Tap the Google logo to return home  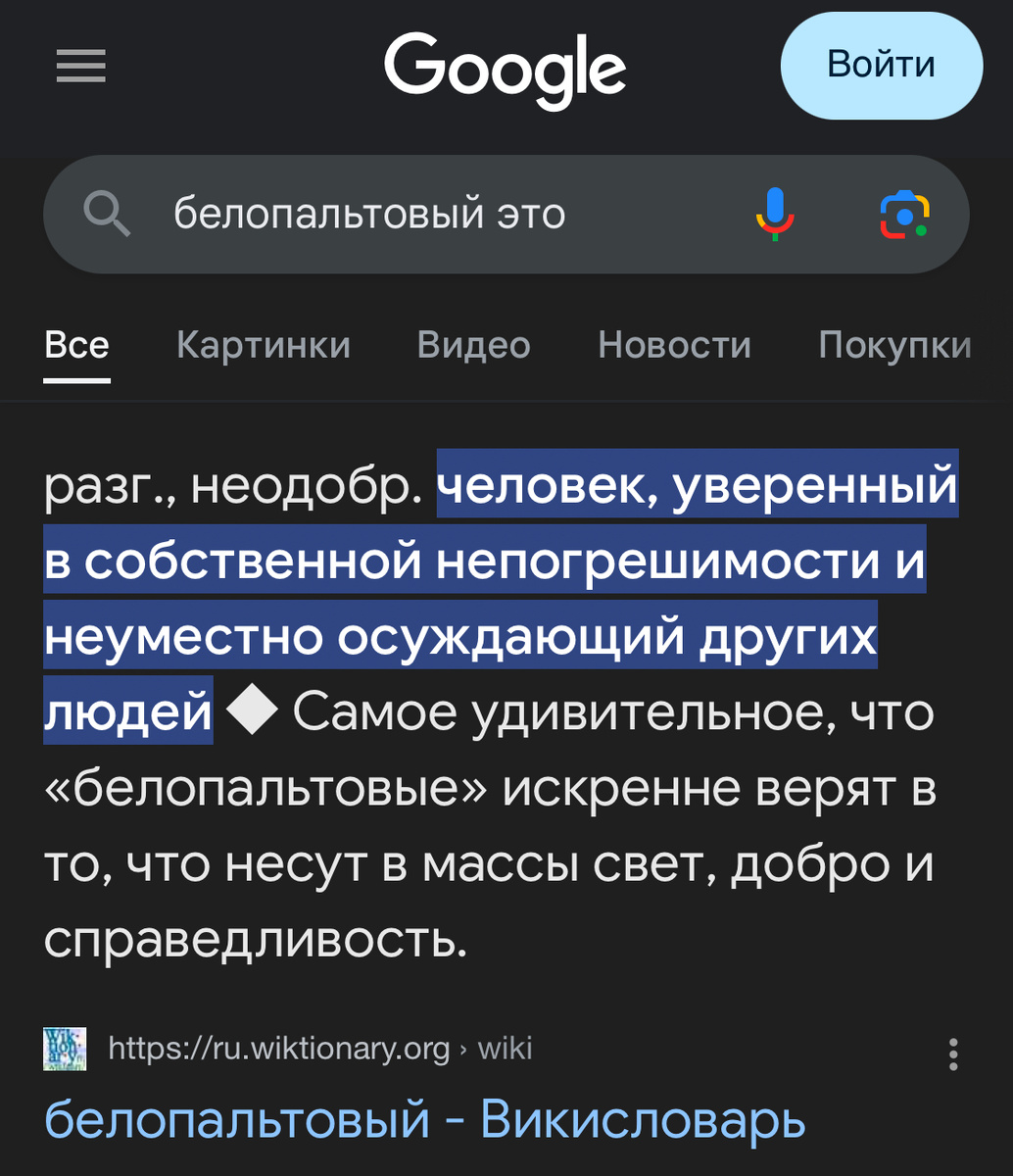[x=505, y=69]
